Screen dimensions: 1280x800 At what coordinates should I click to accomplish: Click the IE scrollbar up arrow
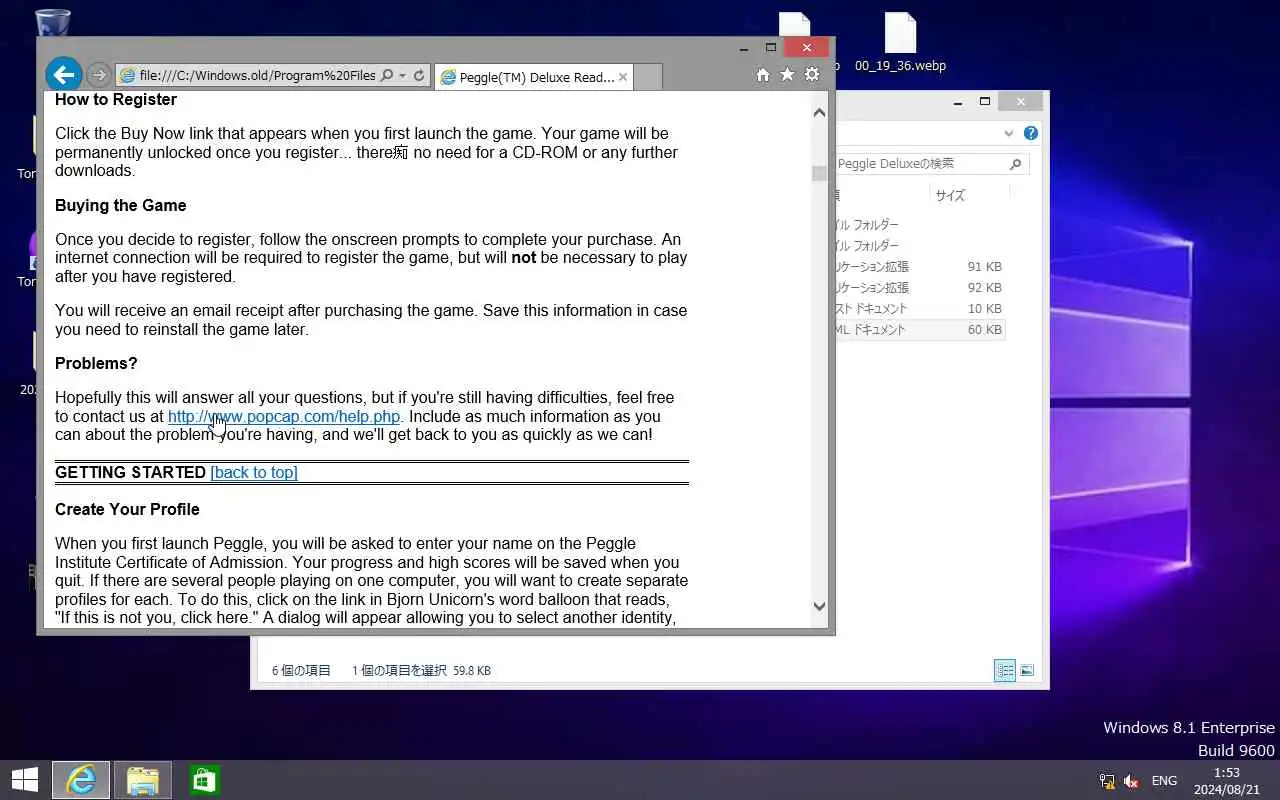(820, 112)
